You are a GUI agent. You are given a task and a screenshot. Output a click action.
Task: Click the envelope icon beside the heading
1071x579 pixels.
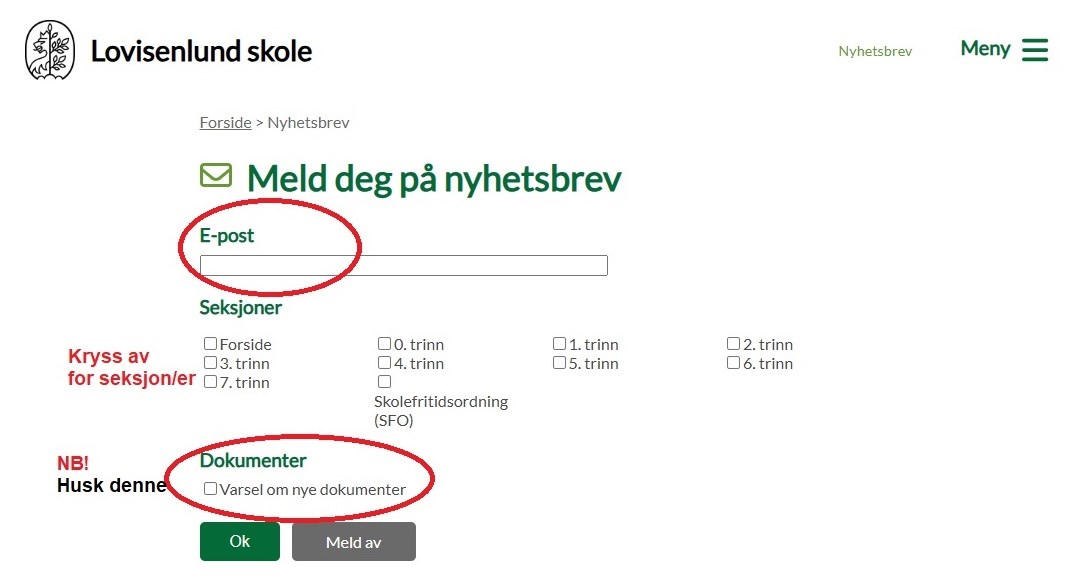point(215,176)
